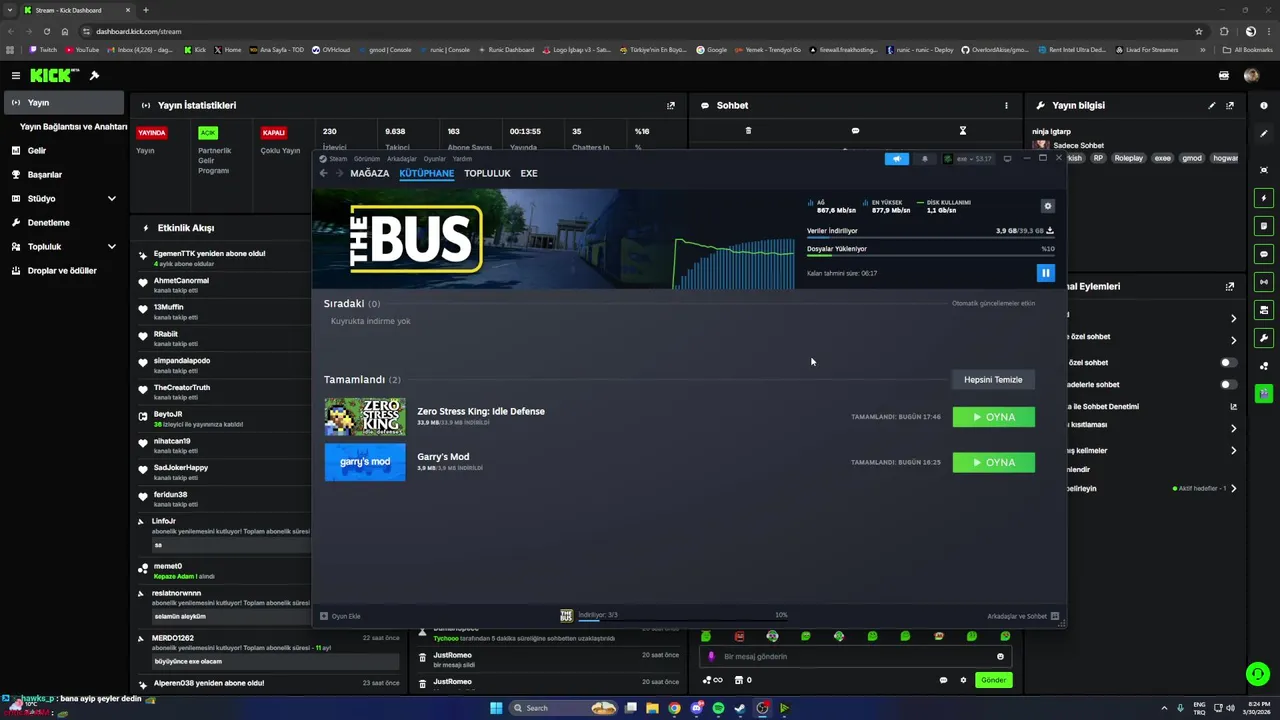Pause The Bus download in Steam

click(x=1045, y=273)
